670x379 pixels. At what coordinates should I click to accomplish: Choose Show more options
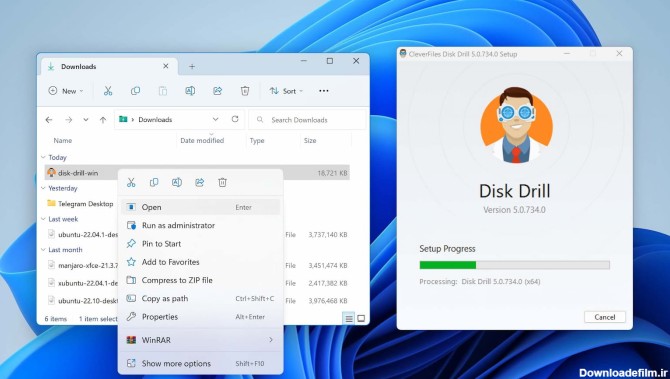(200, 364)
